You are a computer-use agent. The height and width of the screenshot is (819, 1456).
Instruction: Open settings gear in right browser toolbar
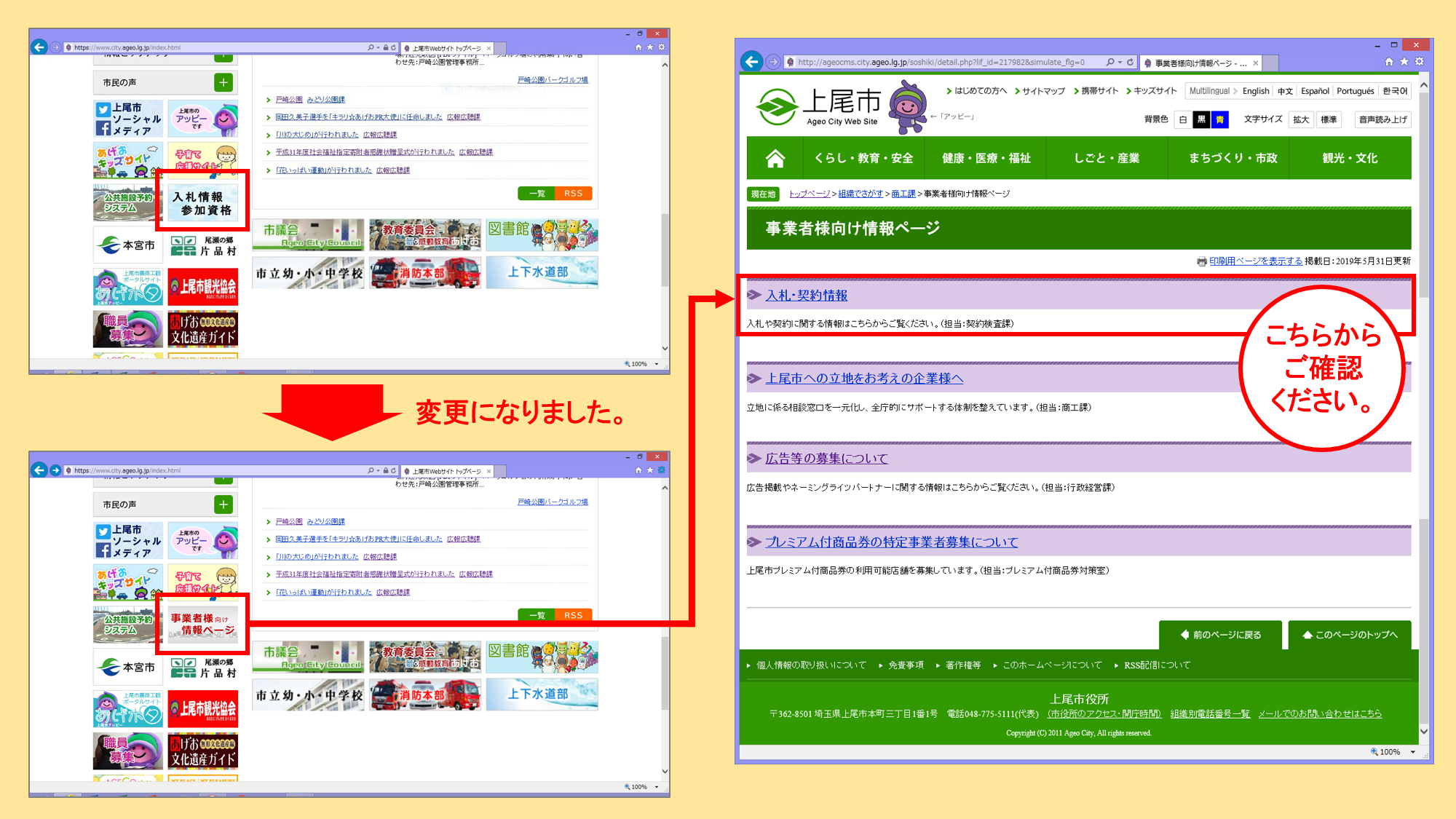1420,62
